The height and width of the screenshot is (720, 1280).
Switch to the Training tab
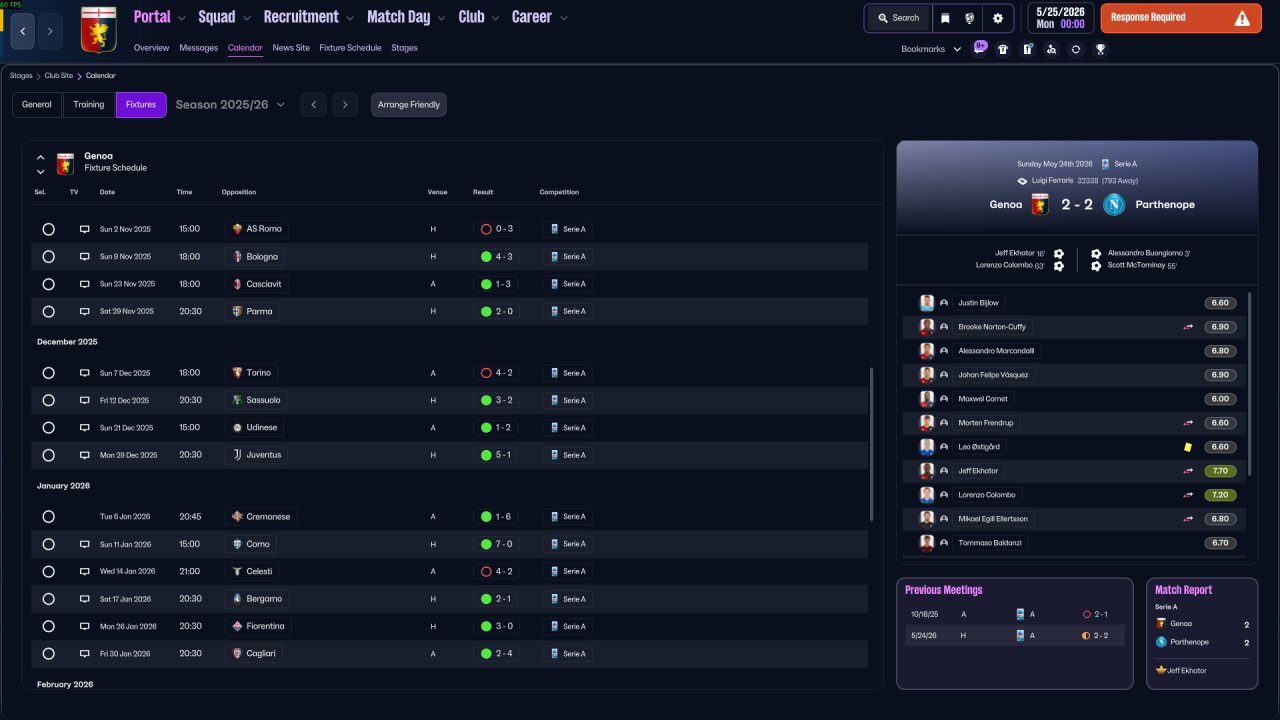pos(89,105)
